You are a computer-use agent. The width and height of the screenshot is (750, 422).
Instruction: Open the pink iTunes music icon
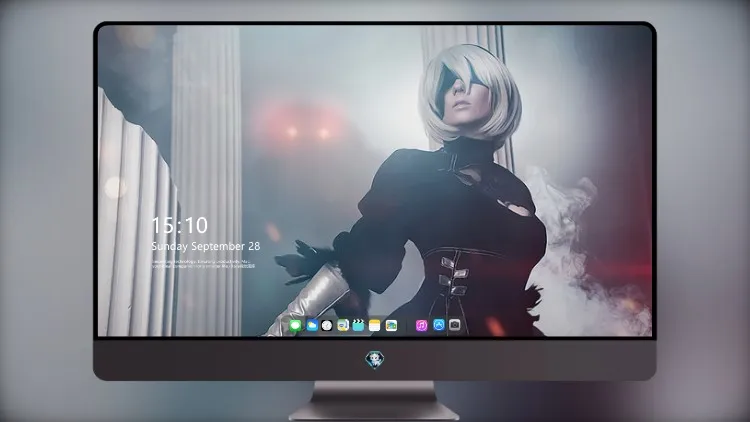(x=421, y=326)
